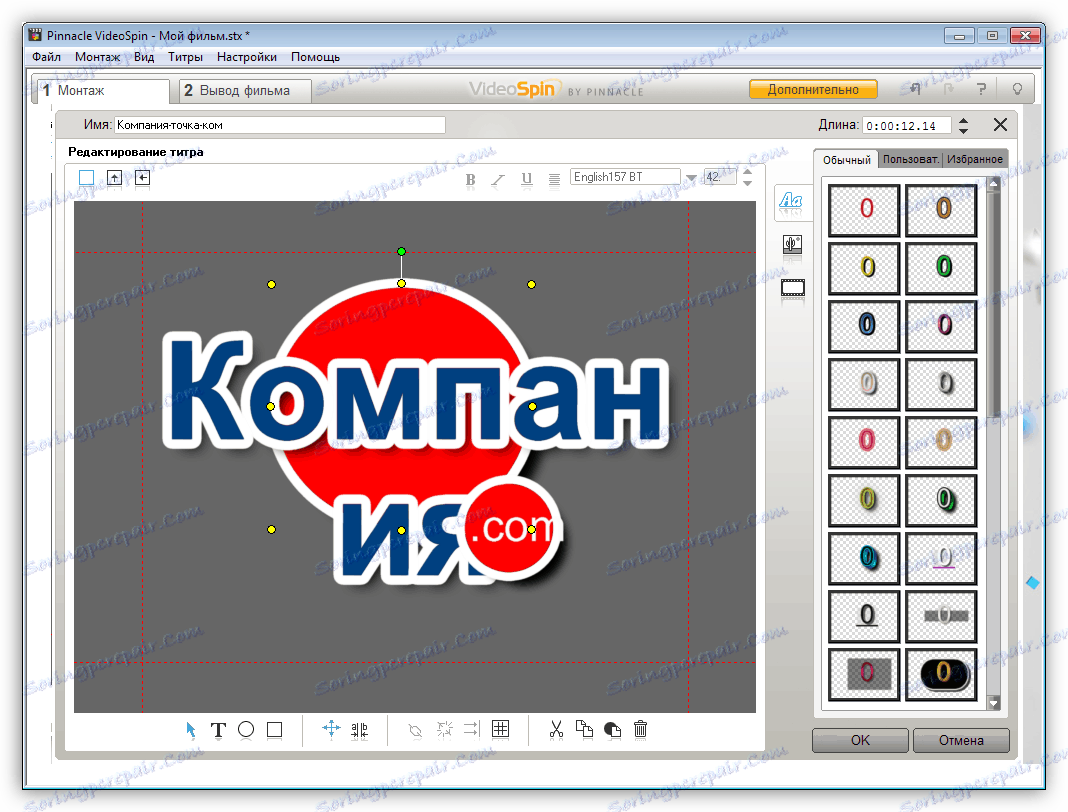Screen dimensions: 1068x812
Task: Open the background picture panel icon
Action: (x=792, y=245)
